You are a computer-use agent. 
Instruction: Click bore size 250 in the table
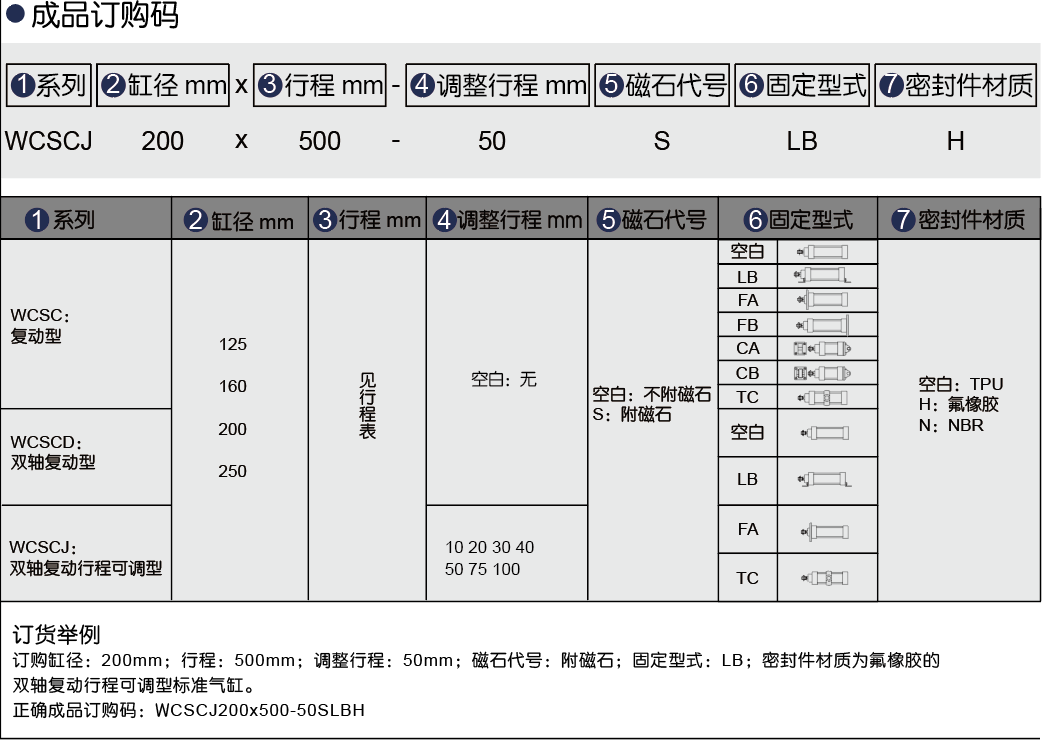[232, 471]
